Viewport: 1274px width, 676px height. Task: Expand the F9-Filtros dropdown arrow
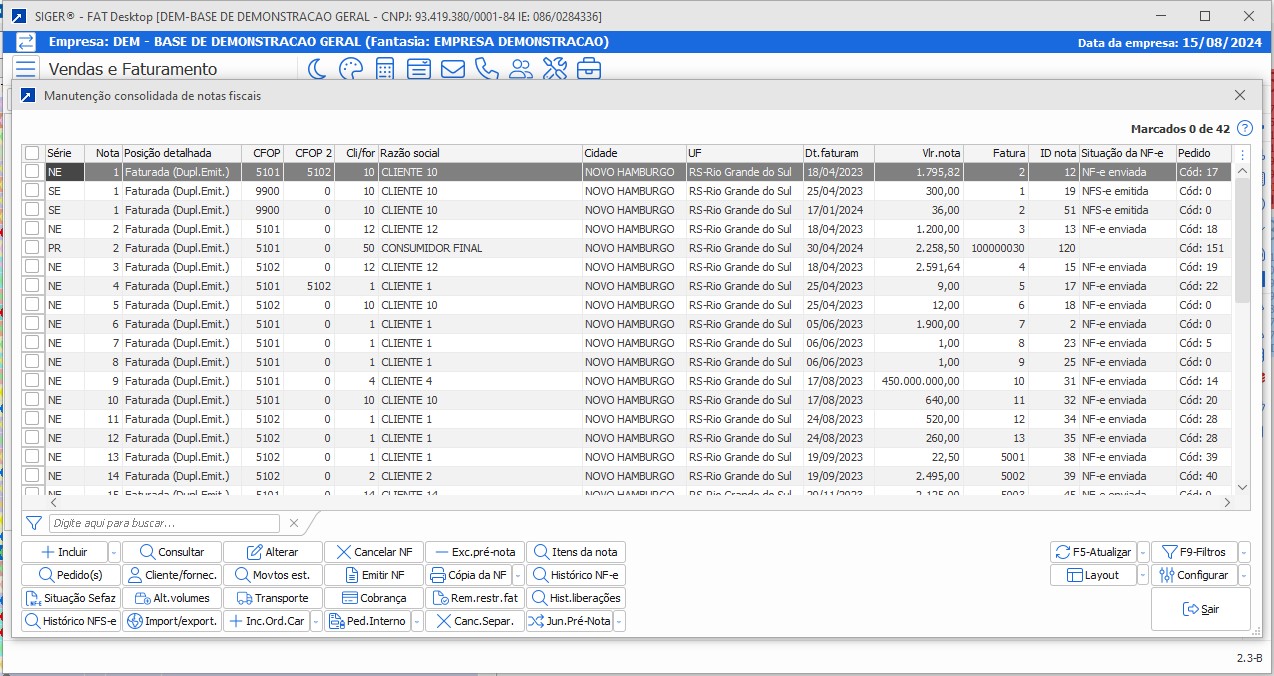1244,552
